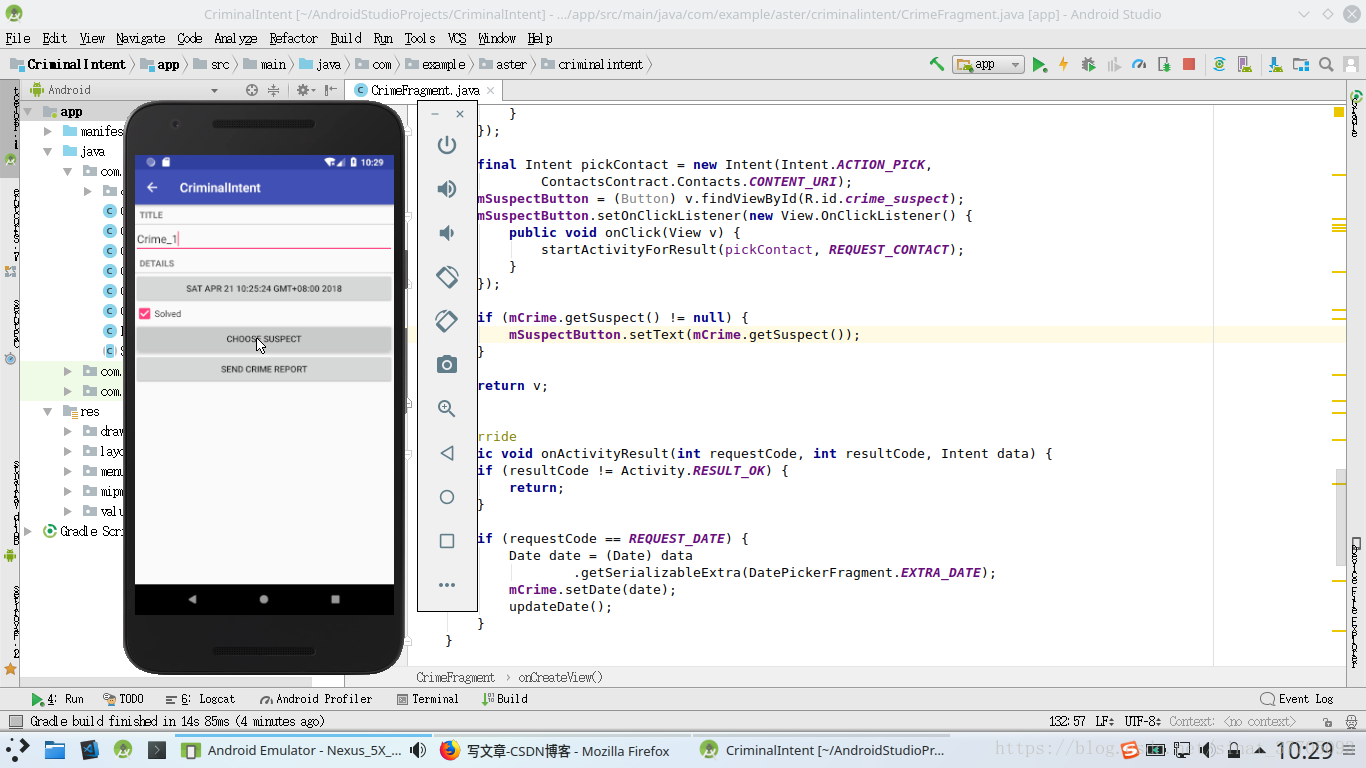Open the app run configuration dropdown
Screen dimensions: 1366x768
[x=988, y=64]
